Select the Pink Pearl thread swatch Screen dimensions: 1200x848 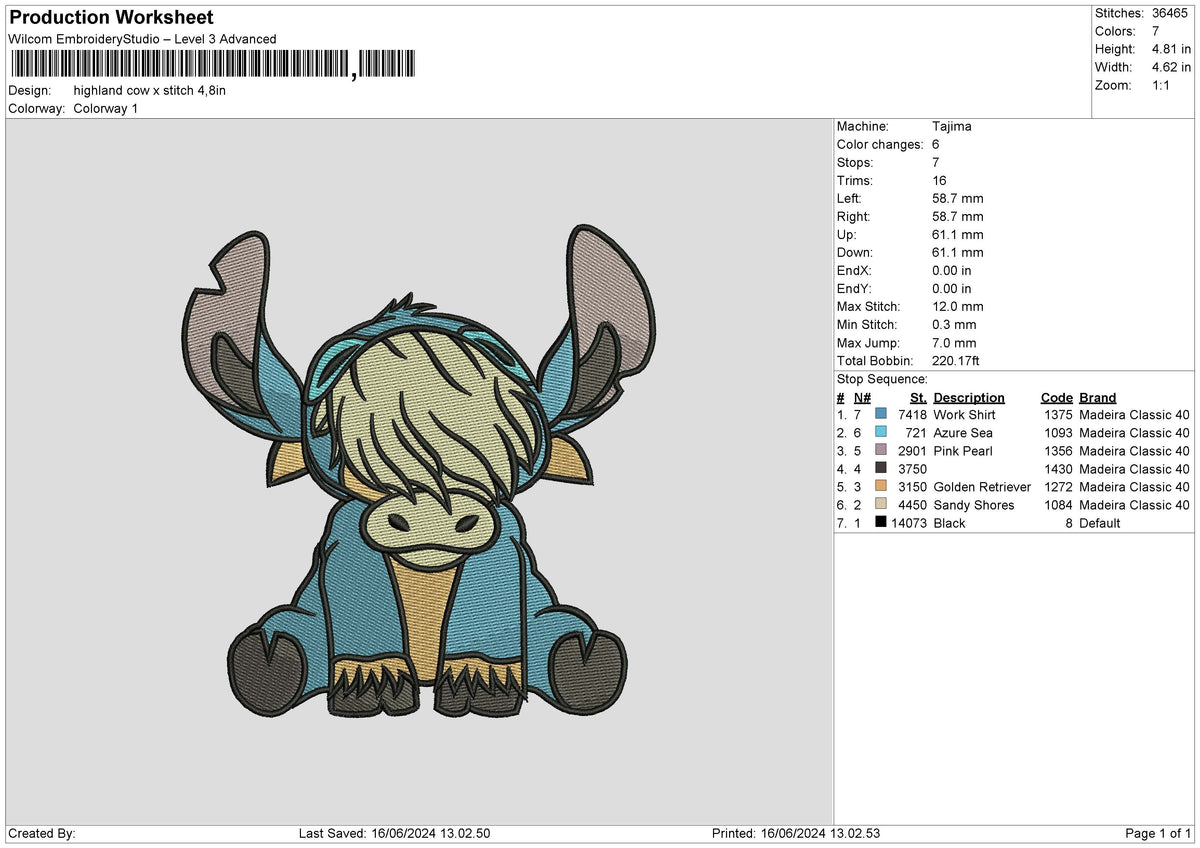pos(881,451)
